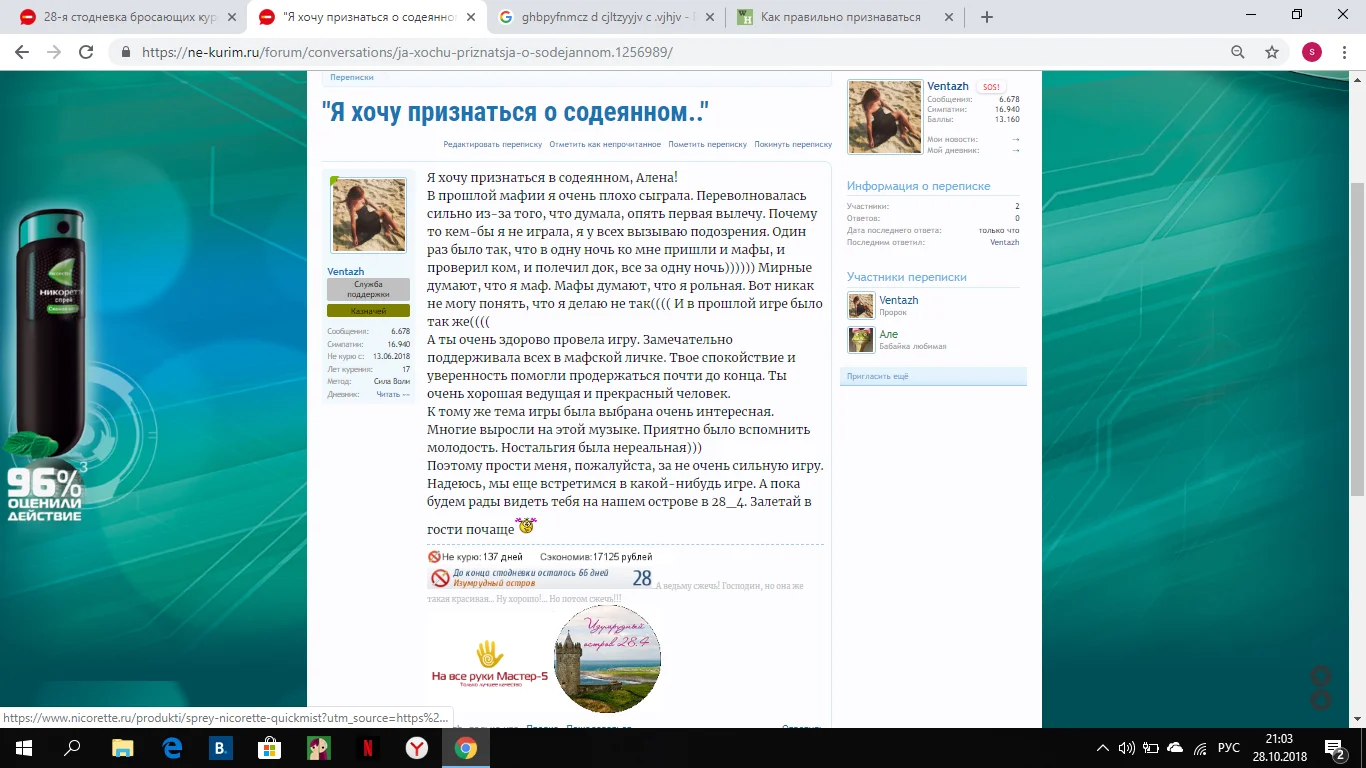Open the Windows Start menu
The width and height of the screenshot is (1366, 768).
click(x=23, y=748)
